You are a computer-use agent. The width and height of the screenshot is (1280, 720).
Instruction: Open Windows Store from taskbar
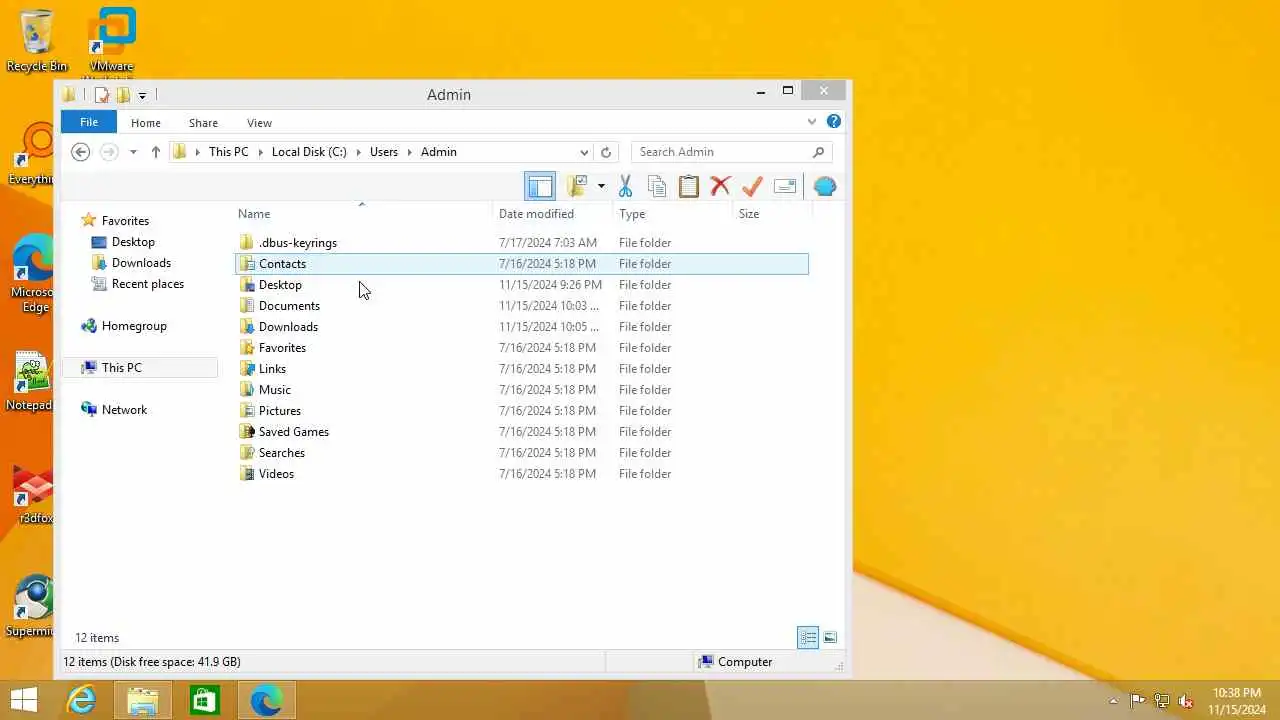[x=204, y=700]
